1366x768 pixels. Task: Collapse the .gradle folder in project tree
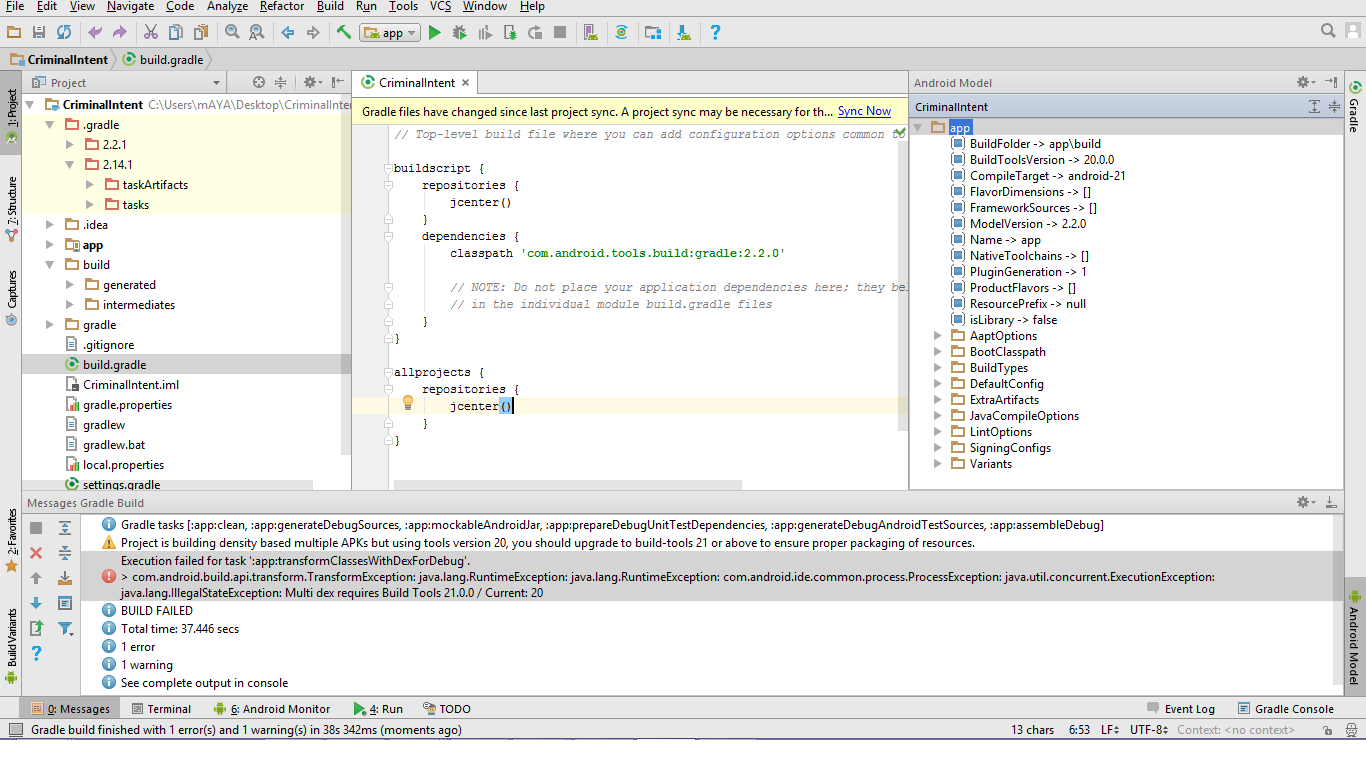tap(50, 125)
